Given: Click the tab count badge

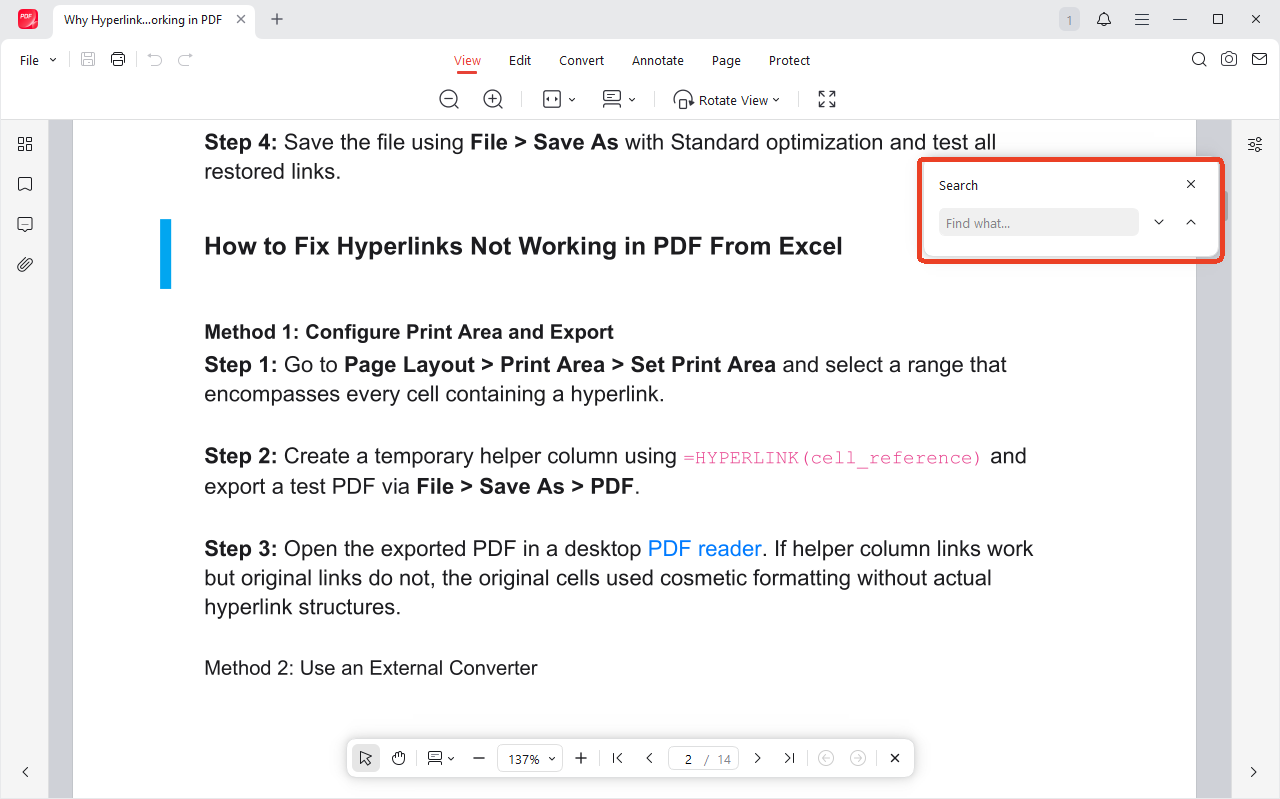Looking at the screenshot, I should click(1069, 19).
